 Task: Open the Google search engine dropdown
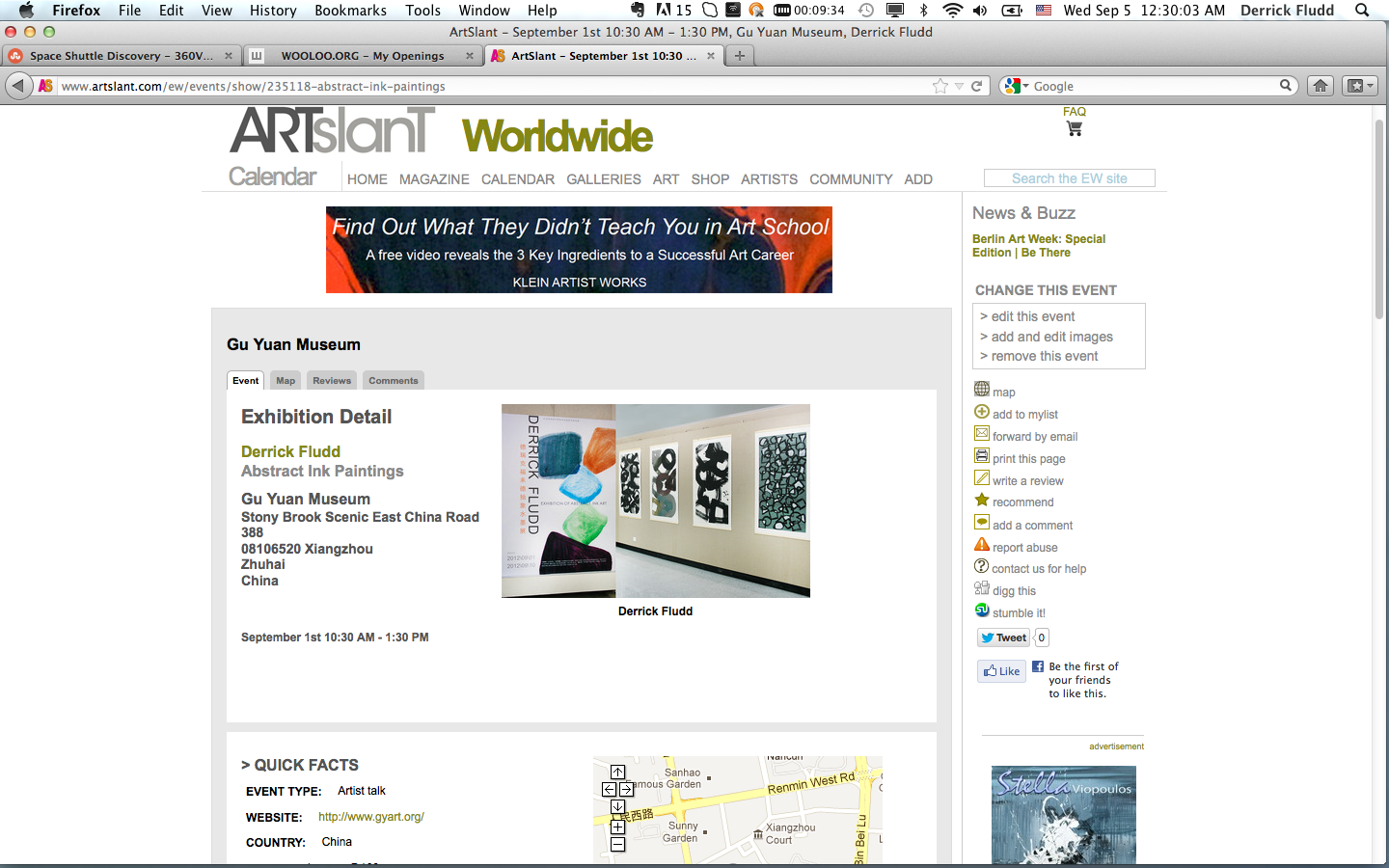click(x=1016, y=86)
